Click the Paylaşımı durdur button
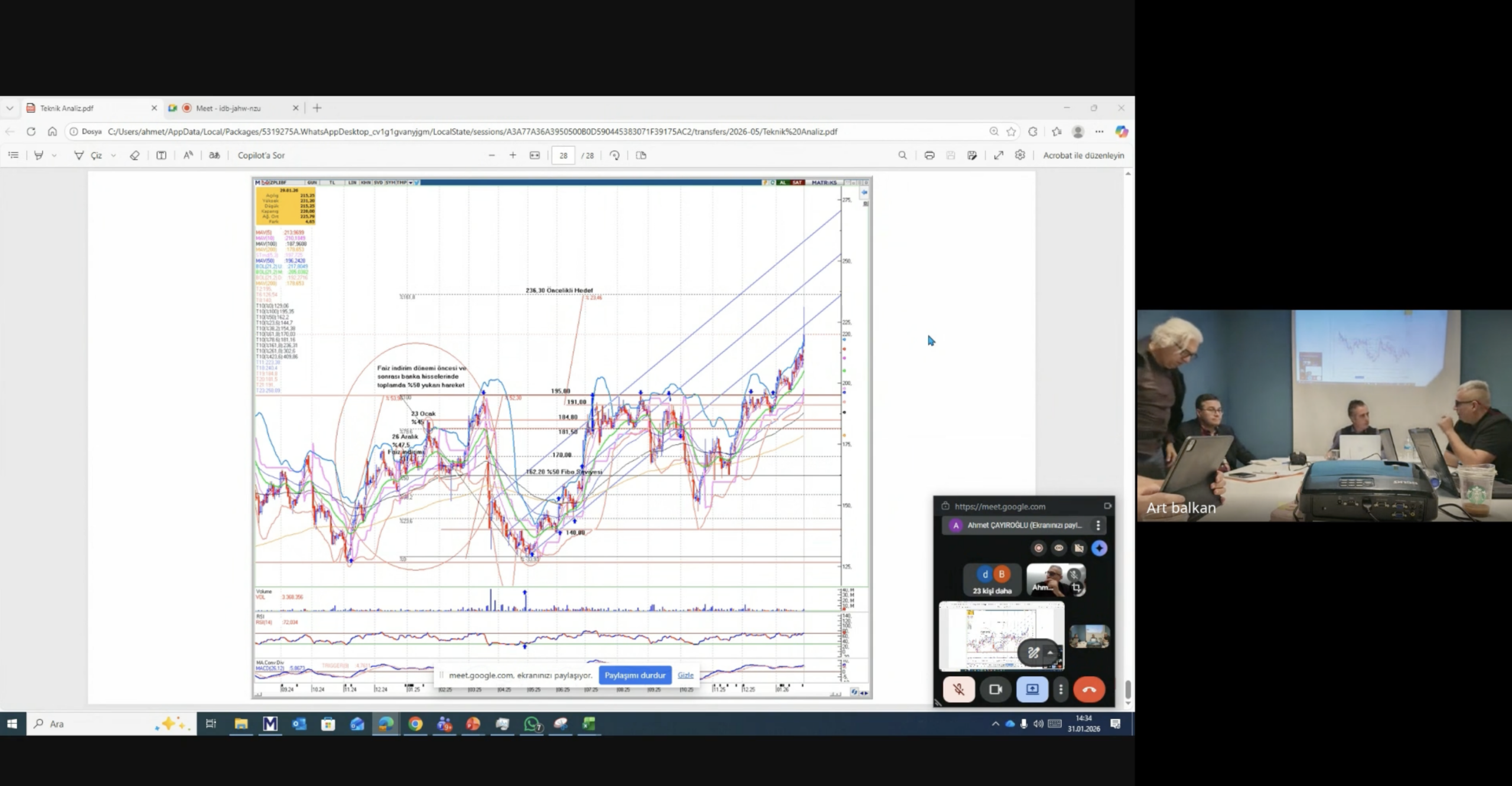Screen dimensions: 1512x786 (x=634, y=675)
